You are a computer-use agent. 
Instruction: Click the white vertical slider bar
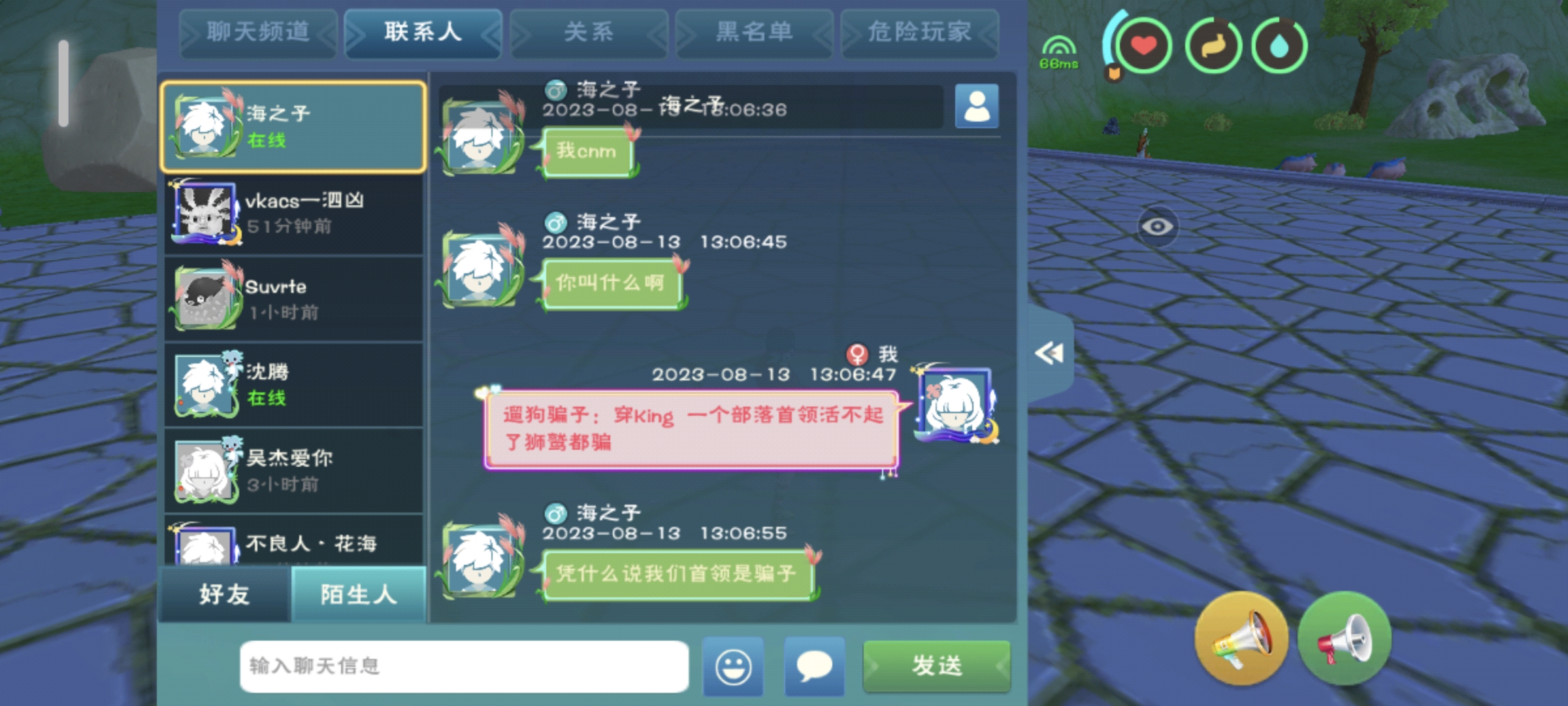(x=63, y=83)
